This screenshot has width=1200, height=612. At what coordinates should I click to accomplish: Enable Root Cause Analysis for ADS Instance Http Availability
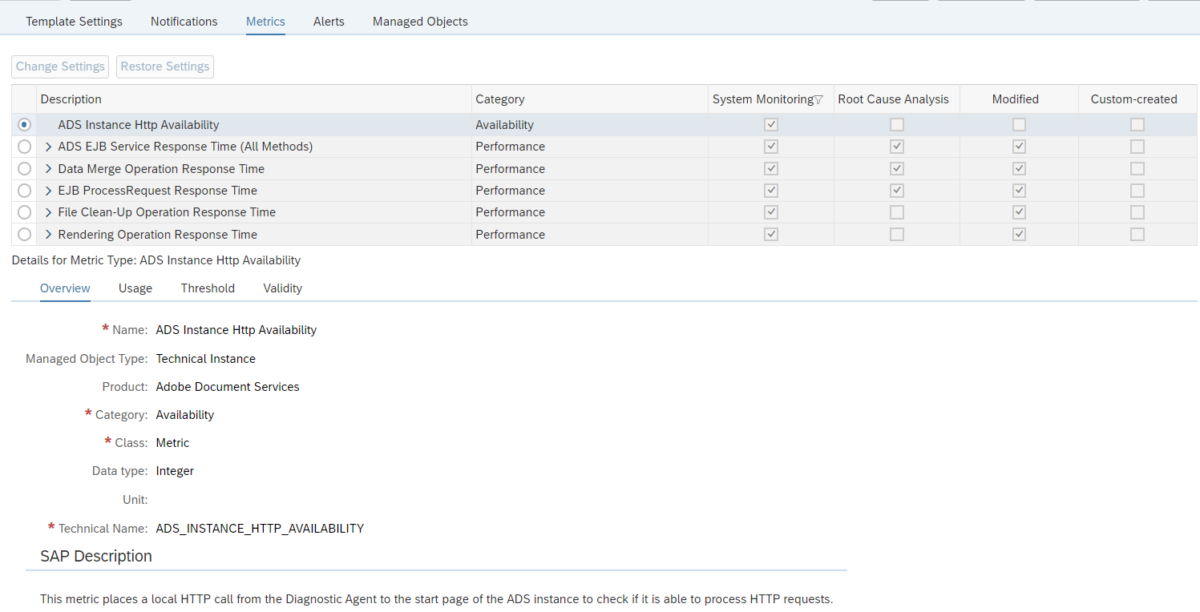896,124
